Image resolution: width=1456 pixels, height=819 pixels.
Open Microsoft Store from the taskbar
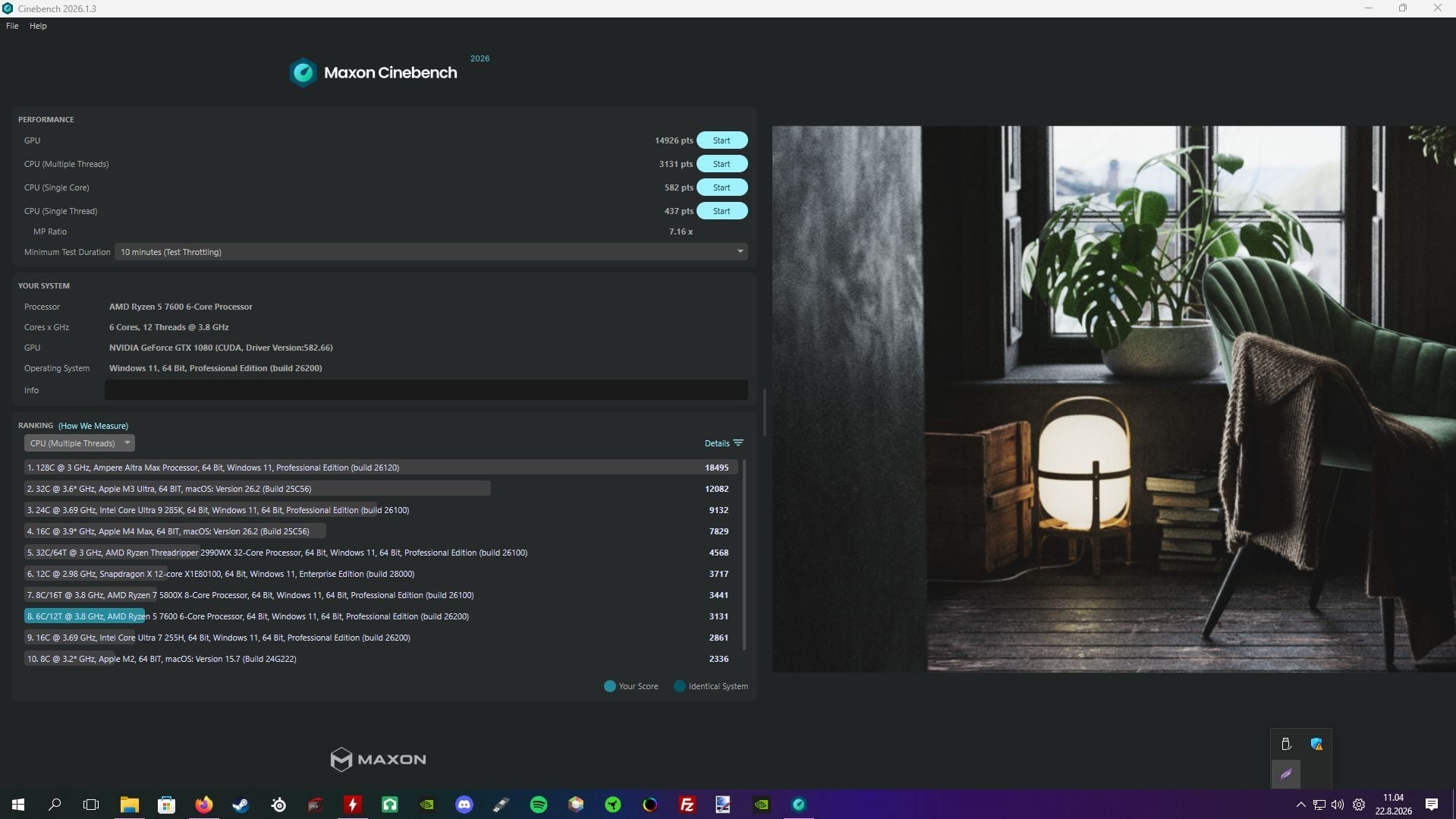(166, 805)
